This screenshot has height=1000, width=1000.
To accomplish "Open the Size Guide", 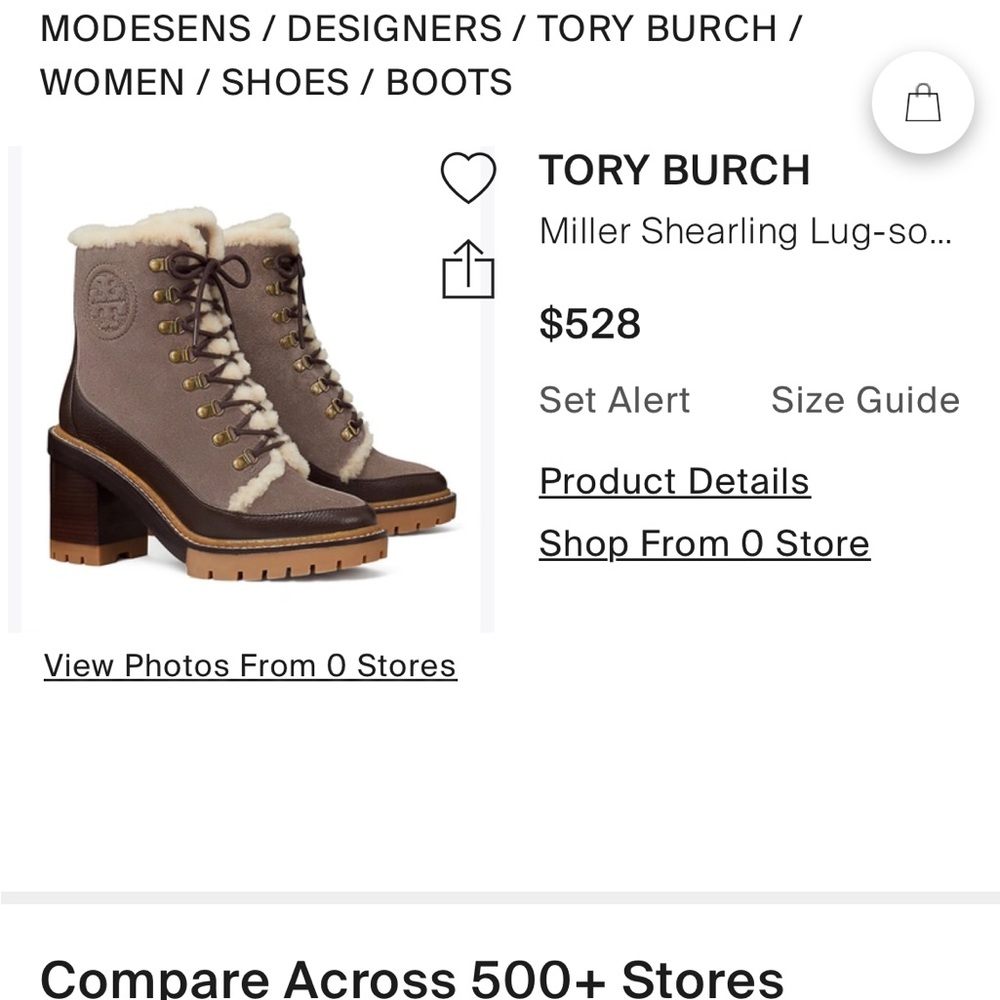I will (x=864, y=400).
